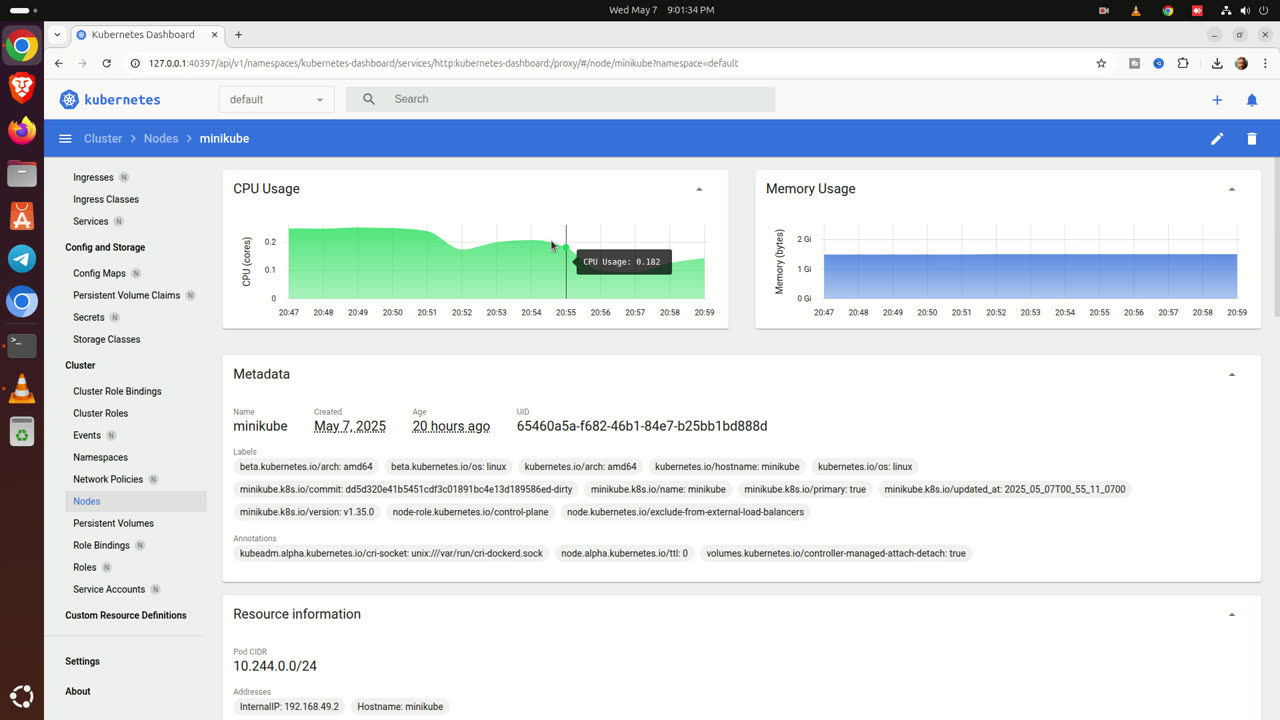Open Role Bindings in the sidebar
This screenshot has height=720, width=1280.
point(101,545)
